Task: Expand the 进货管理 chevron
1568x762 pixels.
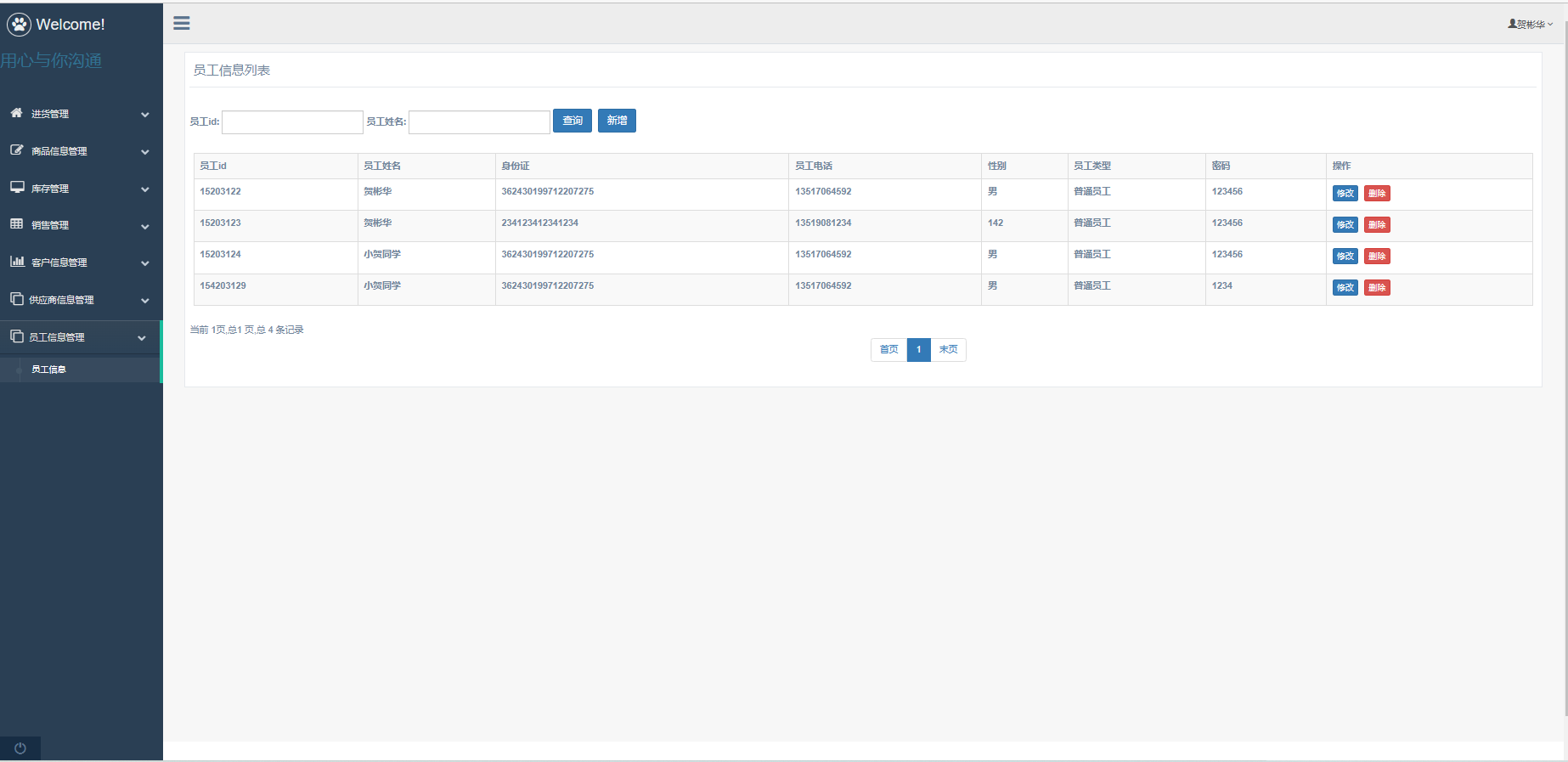Action: coord(145,115)
